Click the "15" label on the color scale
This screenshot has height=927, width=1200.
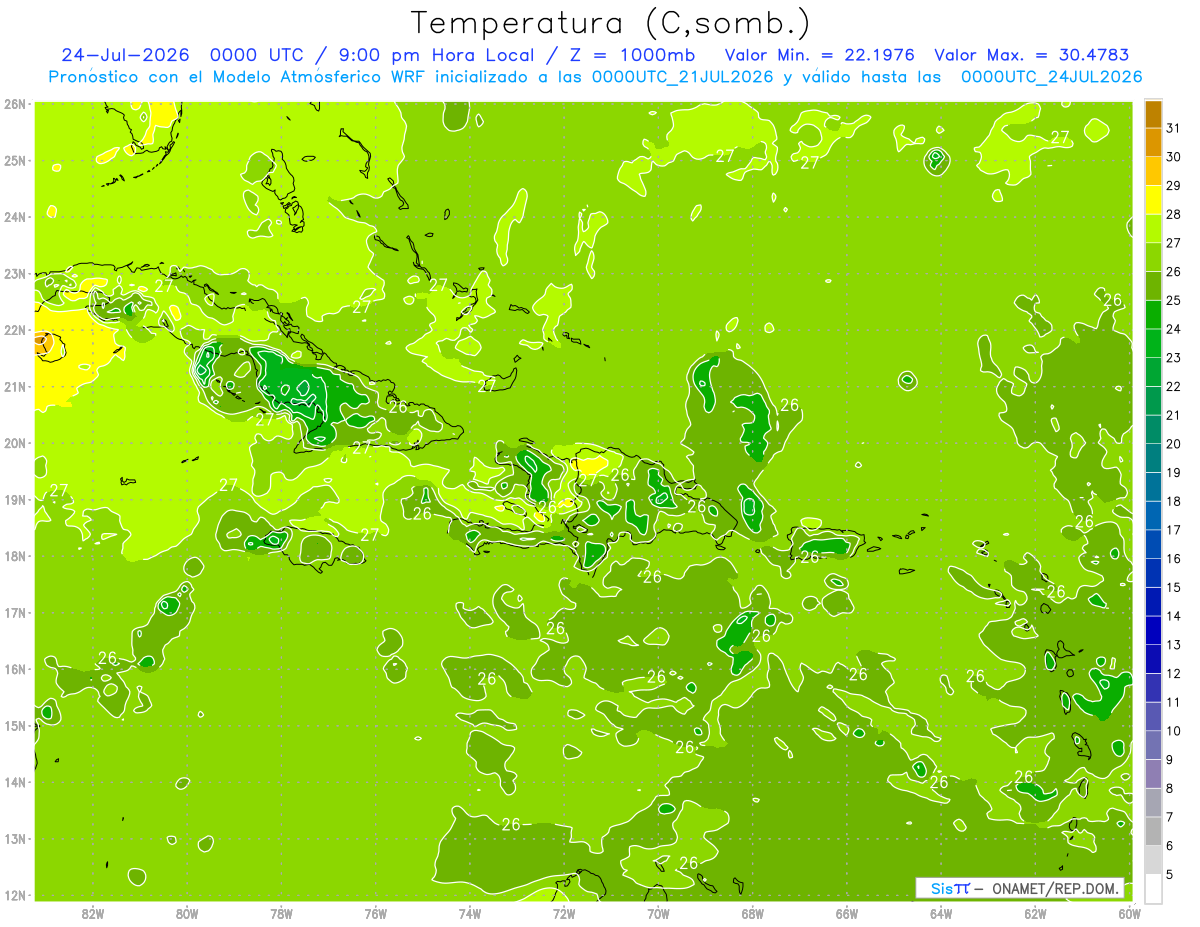[1173, 587]
